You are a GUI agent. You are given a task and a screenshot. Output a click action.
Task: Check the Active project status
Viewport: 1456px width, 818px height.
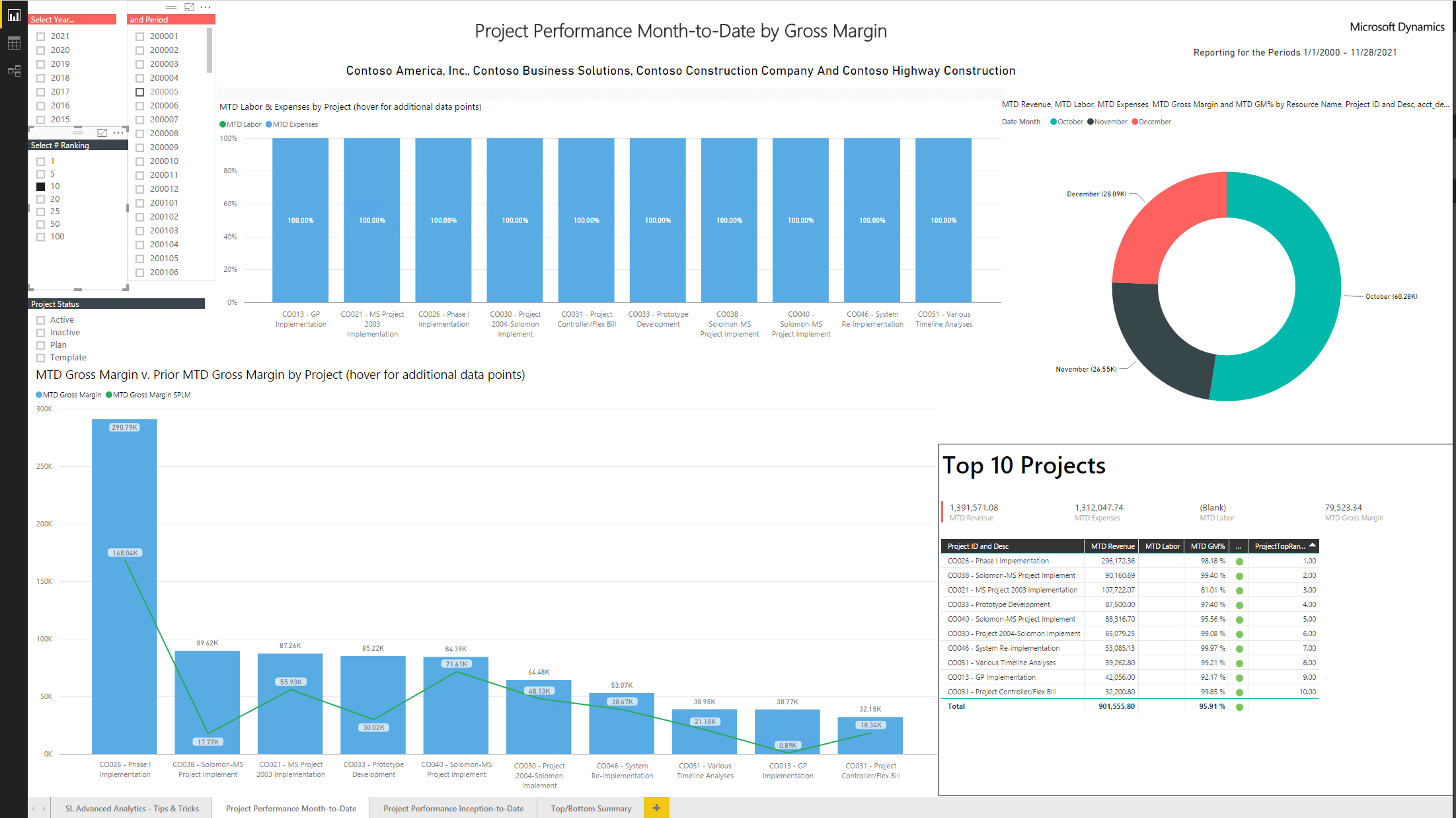click(41, 320)
